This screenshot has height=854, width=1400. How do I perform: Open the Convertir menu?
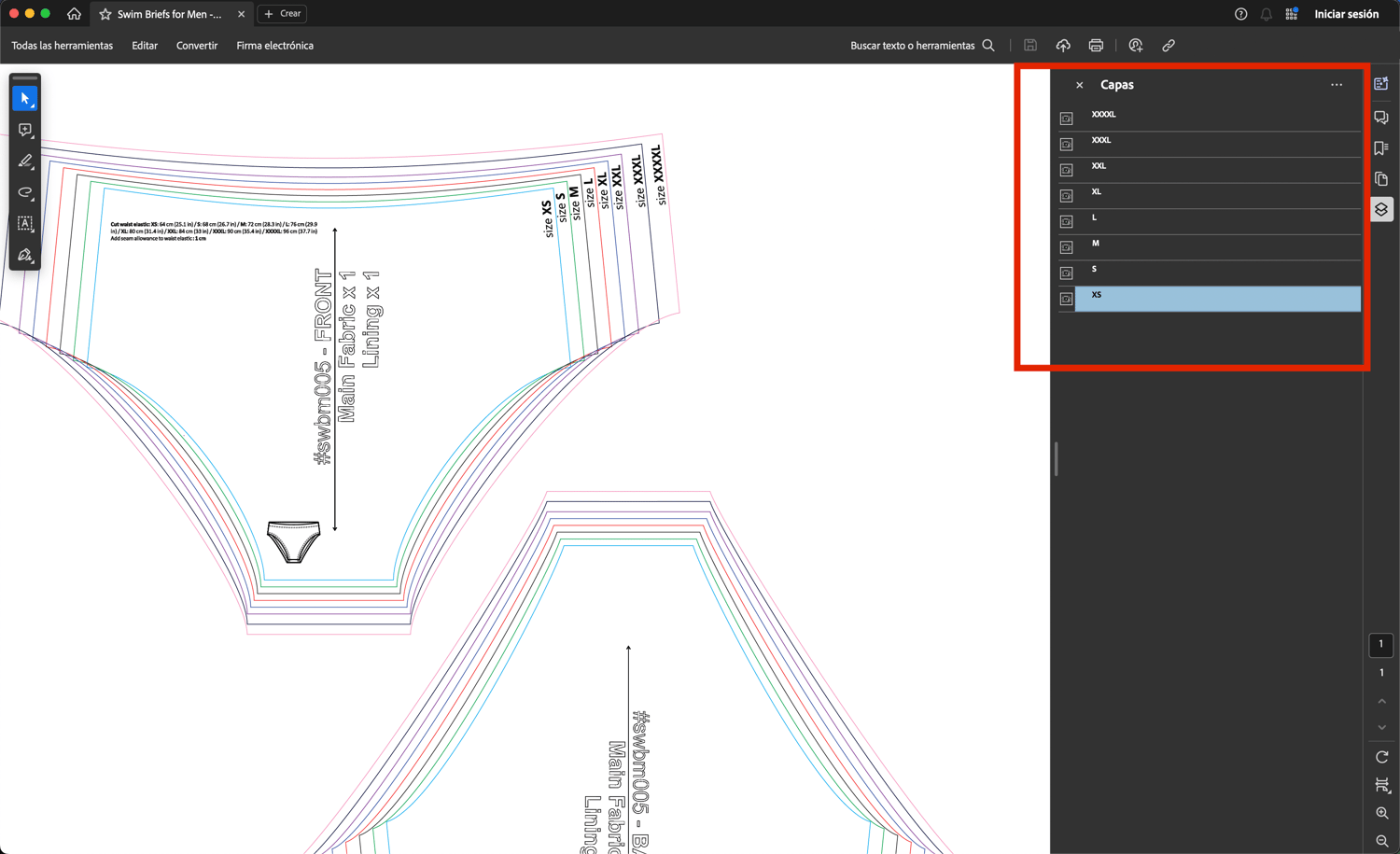197,46
